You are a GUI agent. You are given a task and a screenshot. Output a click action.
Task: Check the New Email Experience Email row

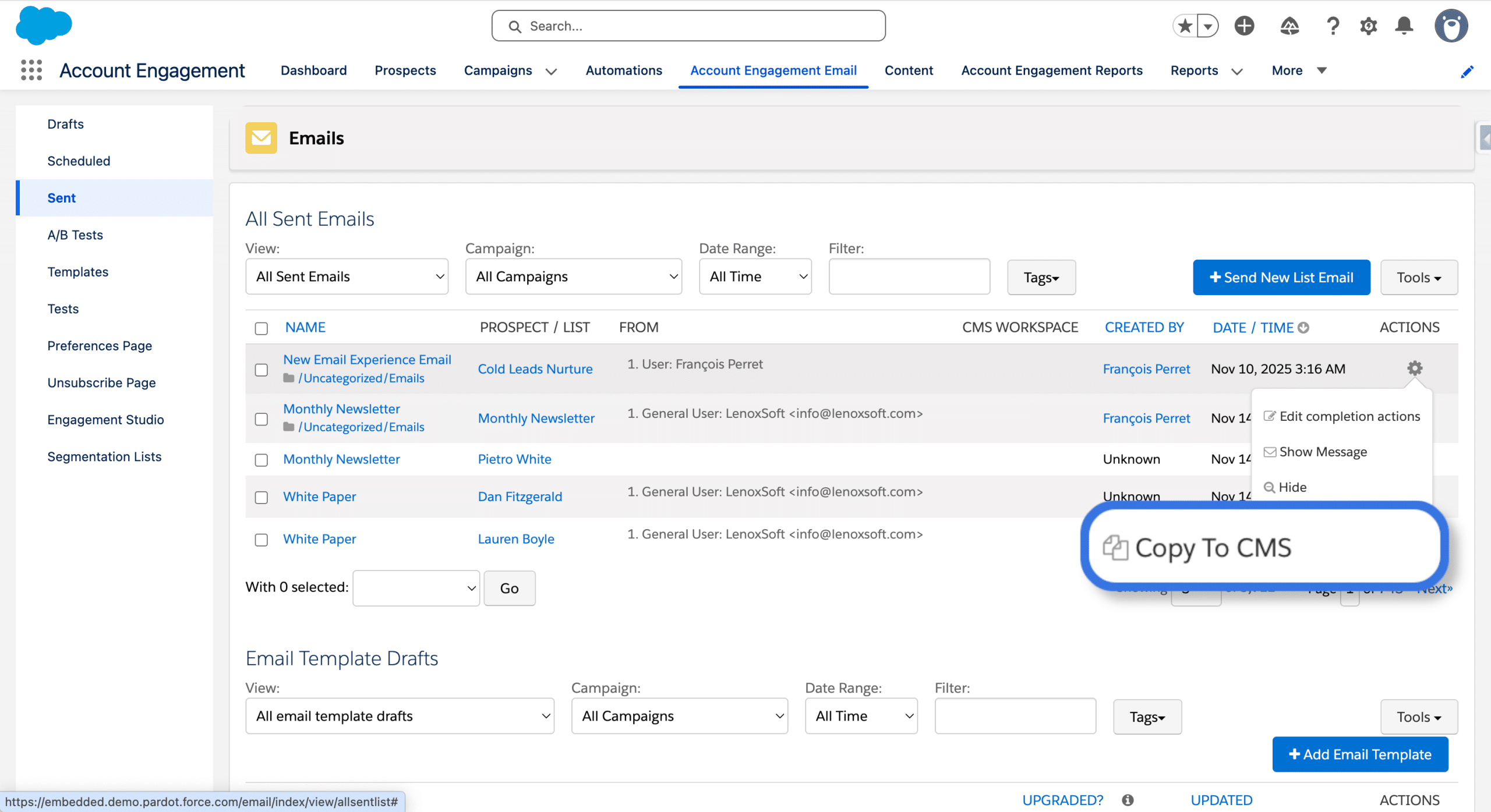[x=262, y=370]
